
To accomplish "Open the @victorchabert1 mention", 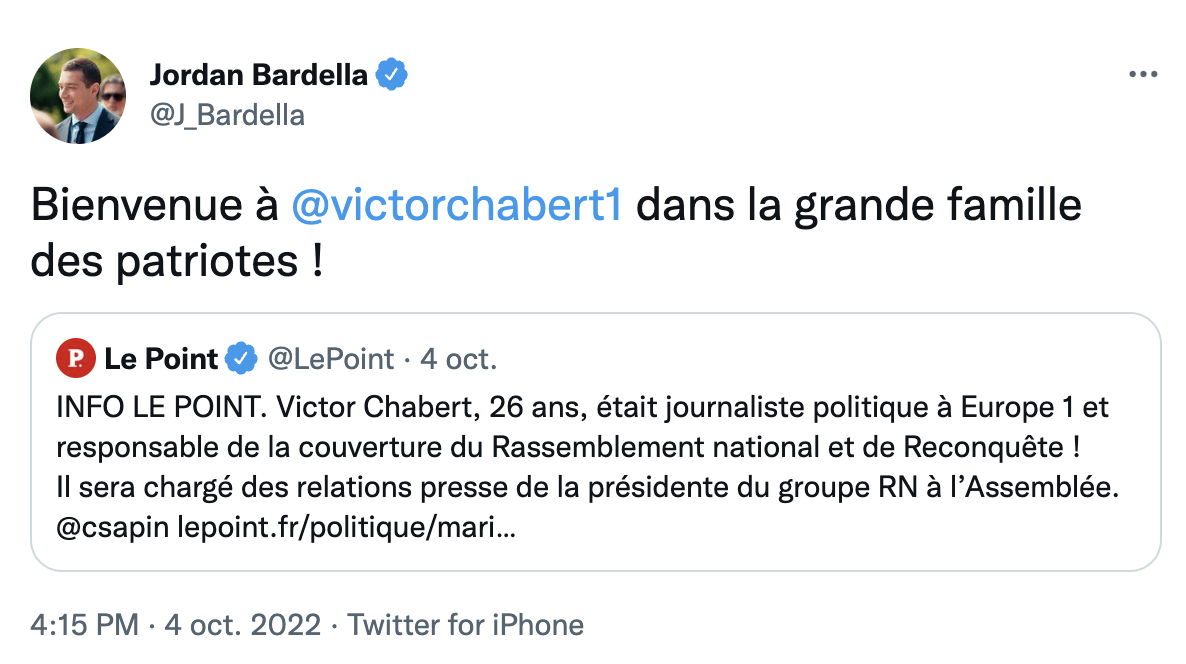I will [457, 206].
